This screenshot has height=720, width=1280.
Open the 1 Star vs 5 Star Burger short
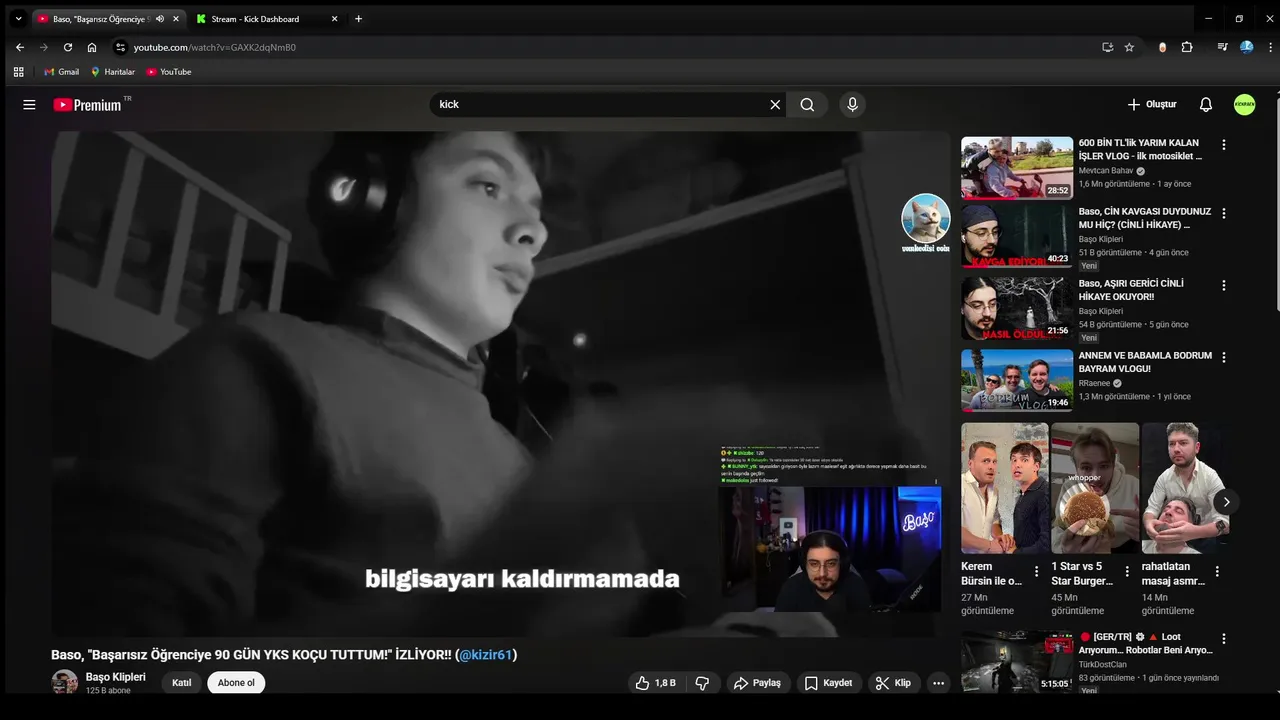[1095, 488]
